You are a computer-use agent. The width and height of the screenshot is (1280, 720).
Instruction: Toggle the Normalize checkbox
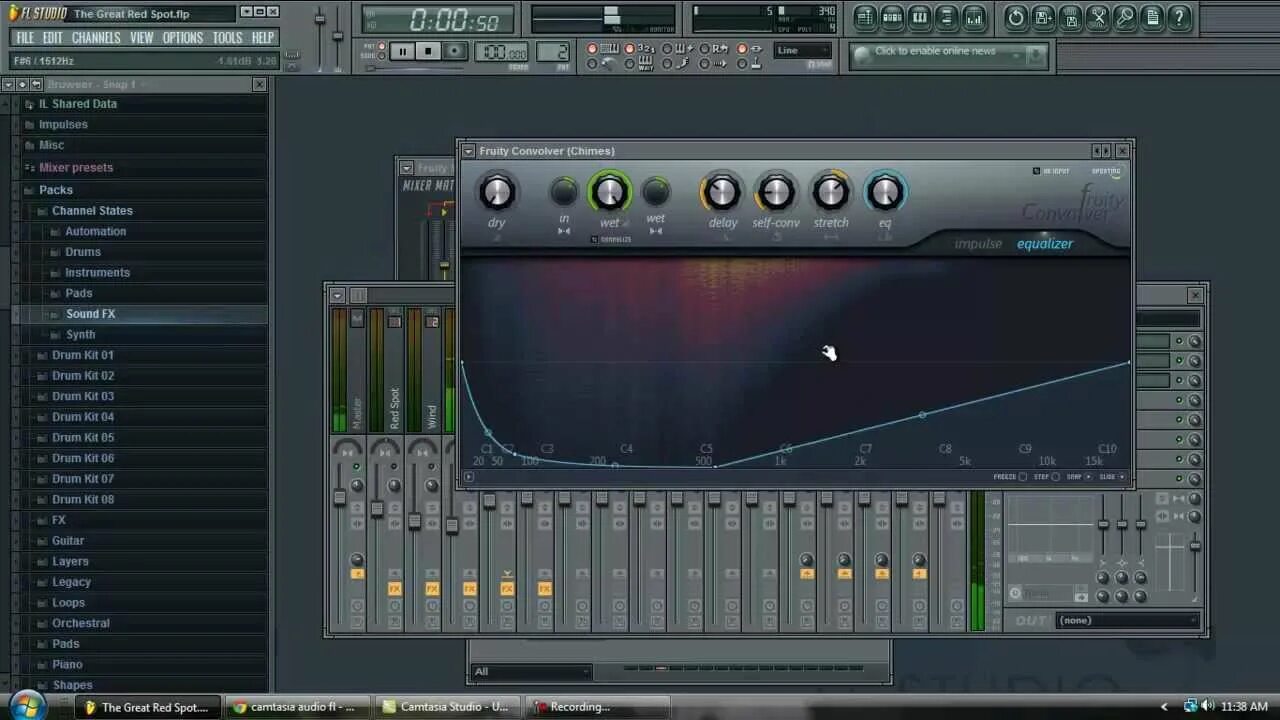tap(594, 239)
